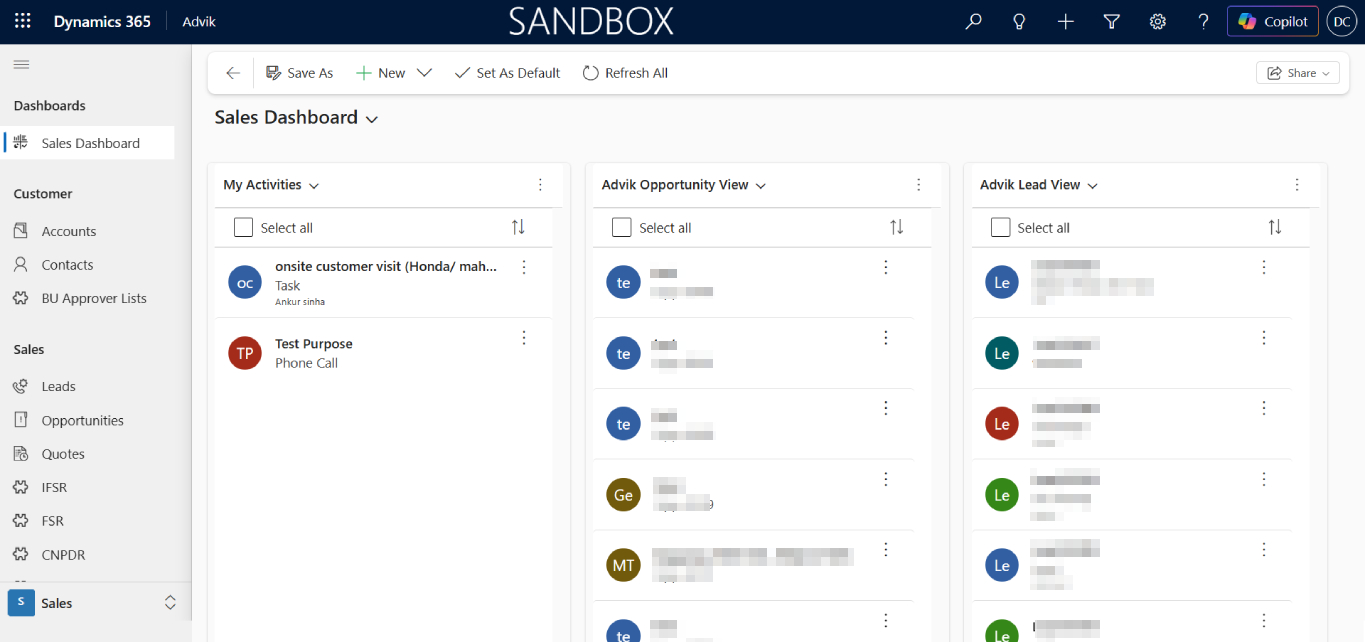1365x642 pixels.
Task: Select Sales Dashboard in the sidebar
Action: click(89, 143)
